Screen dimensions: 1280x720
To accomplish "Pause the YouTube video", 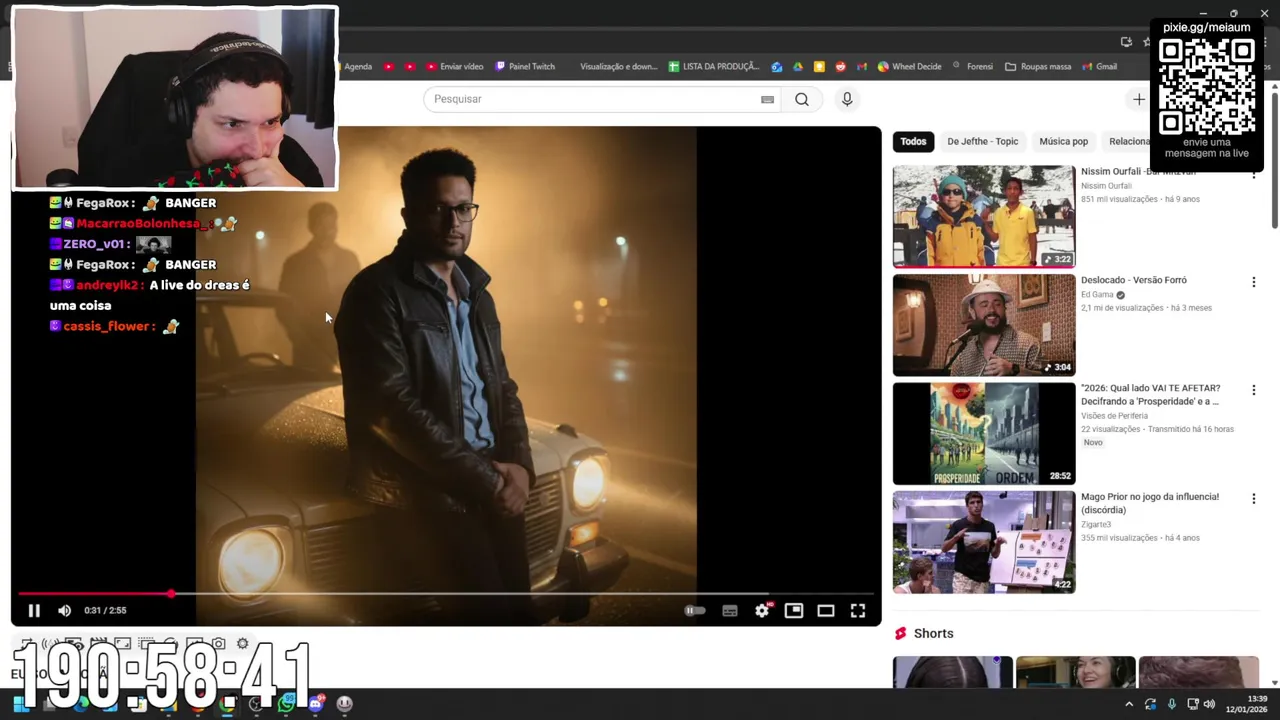I will pos(33,610).
